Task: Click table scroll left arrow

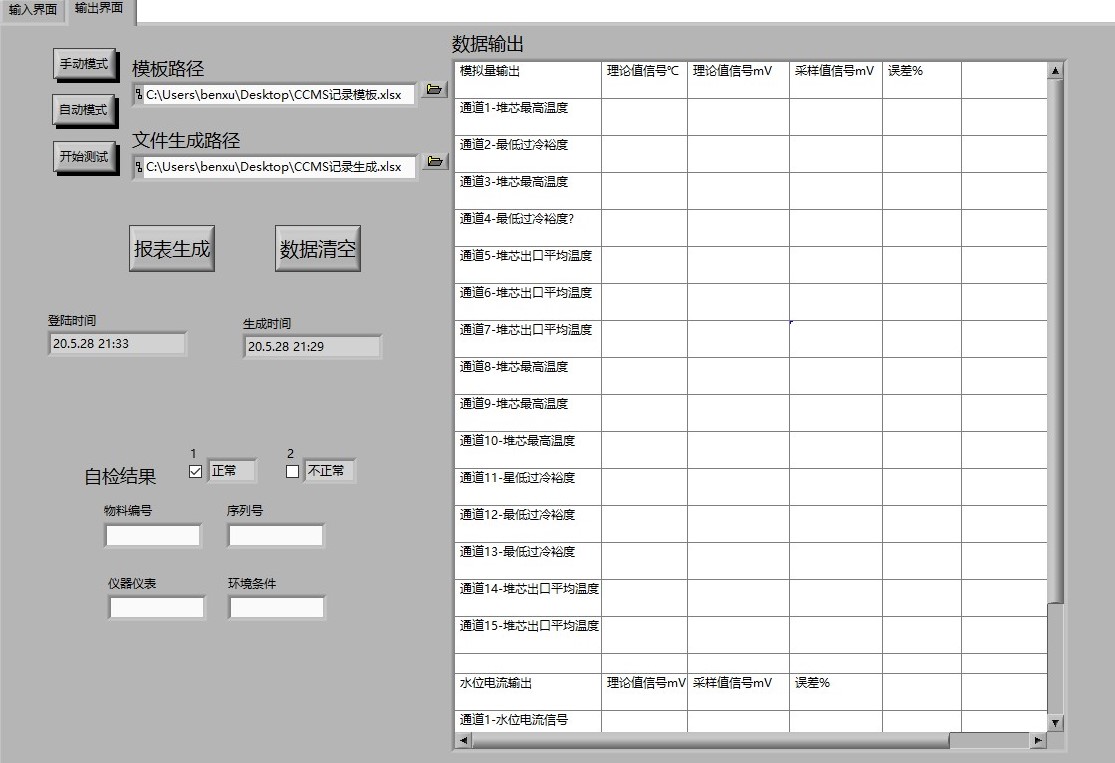Action: [463, 741]
